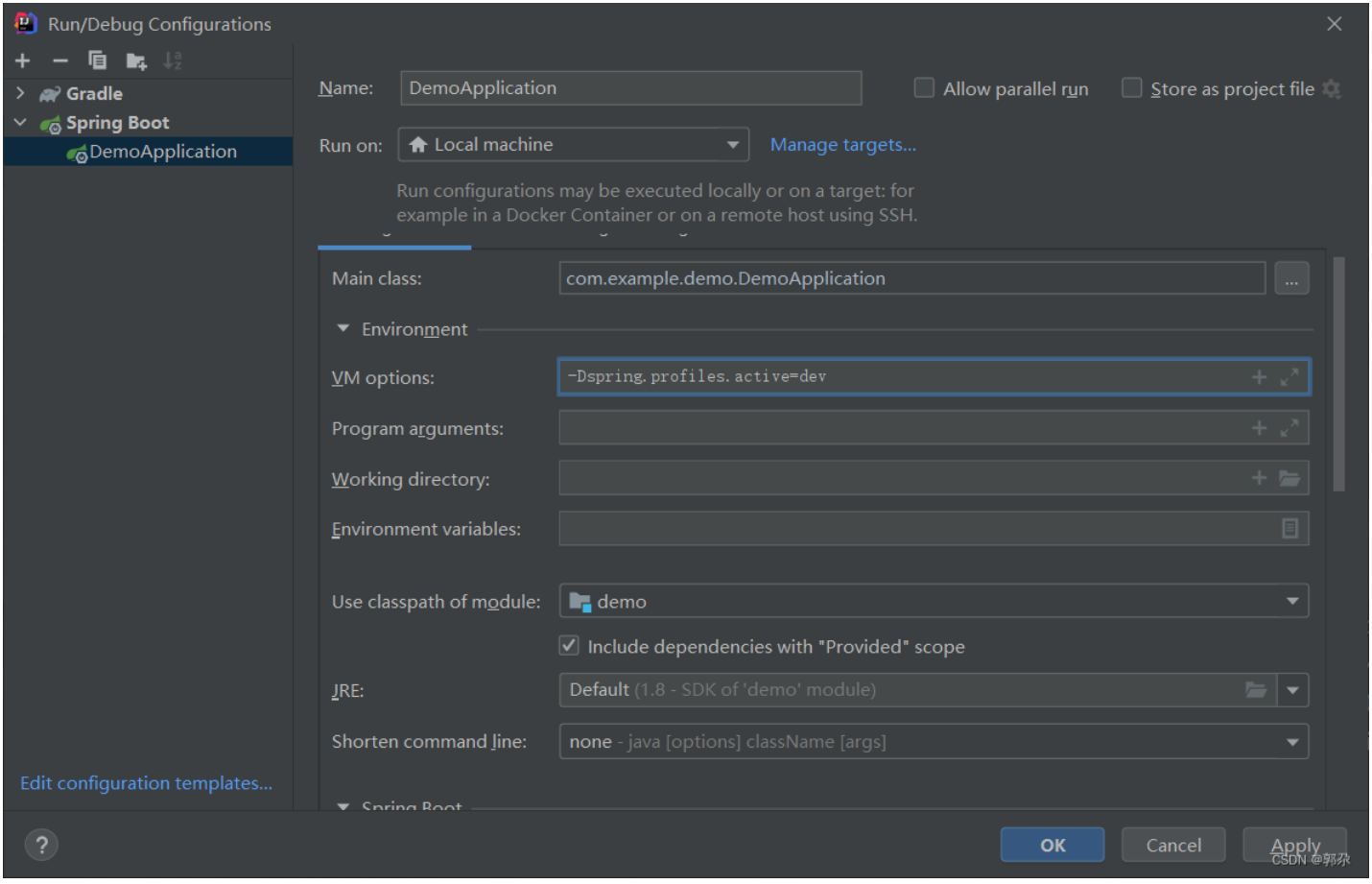Click the Cancel button
Image resolution: width=1372 pixels, height=884 pixels.
[x=1173, y=846]
